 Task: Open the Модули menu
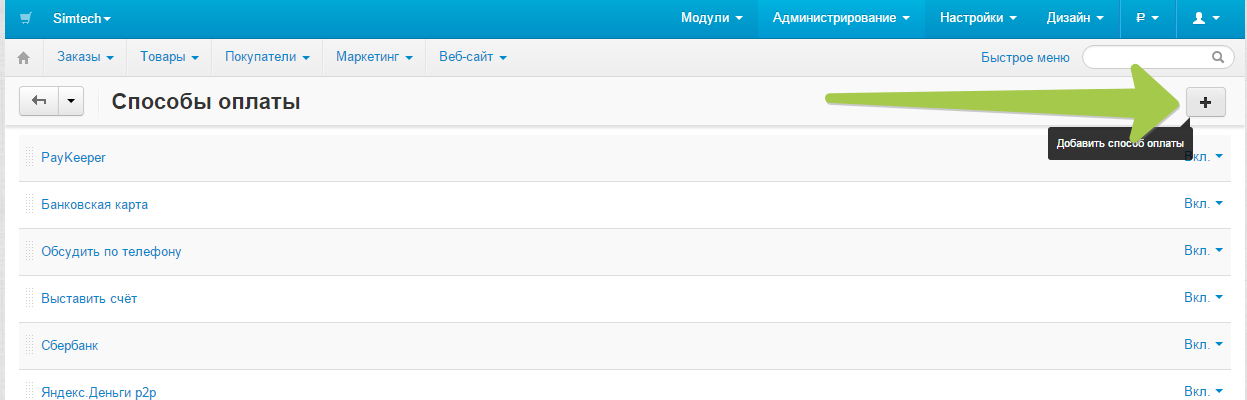(x=711, y=18)
